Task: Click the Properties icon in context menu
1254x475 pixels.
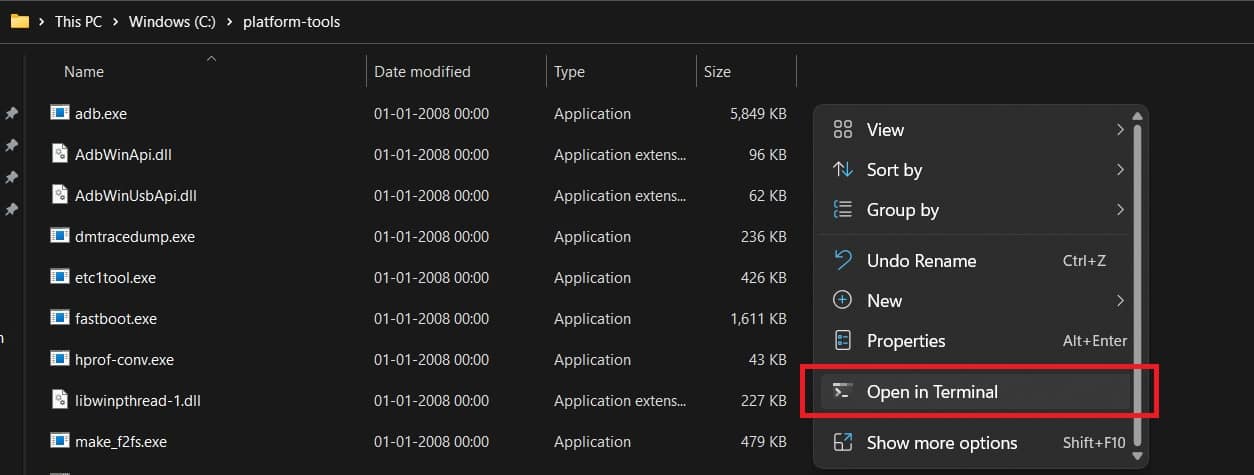Action: coord(842,341)
